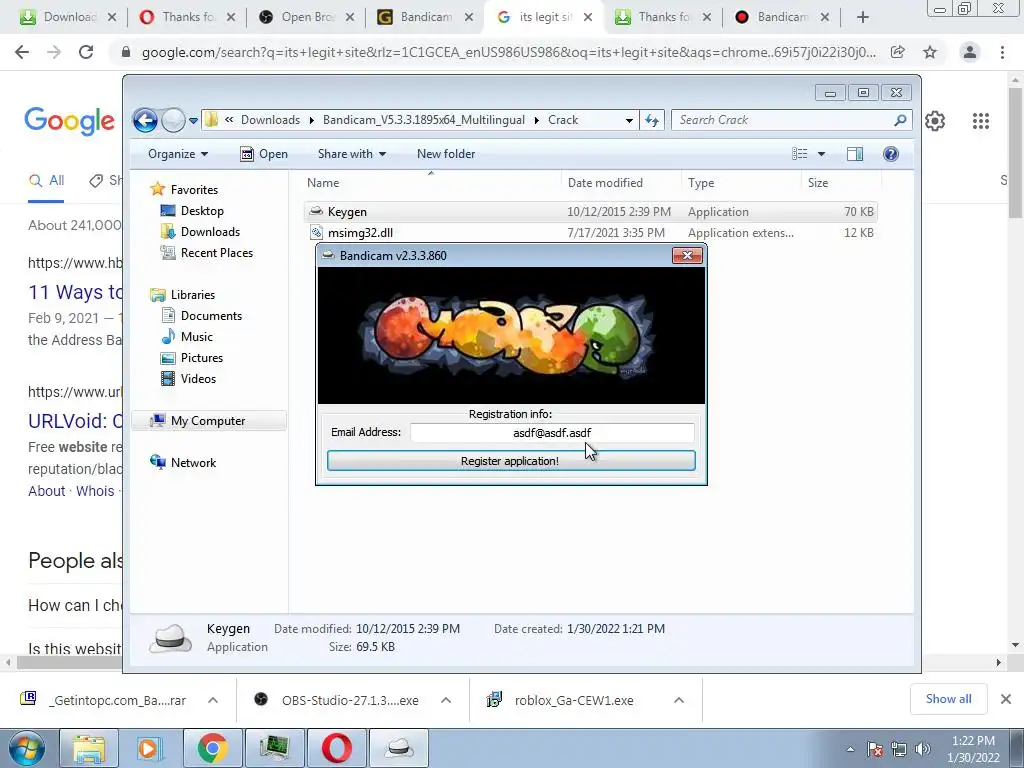Click the Register application! button
The height and width of the screenshot is (768, 1024).
511,461
